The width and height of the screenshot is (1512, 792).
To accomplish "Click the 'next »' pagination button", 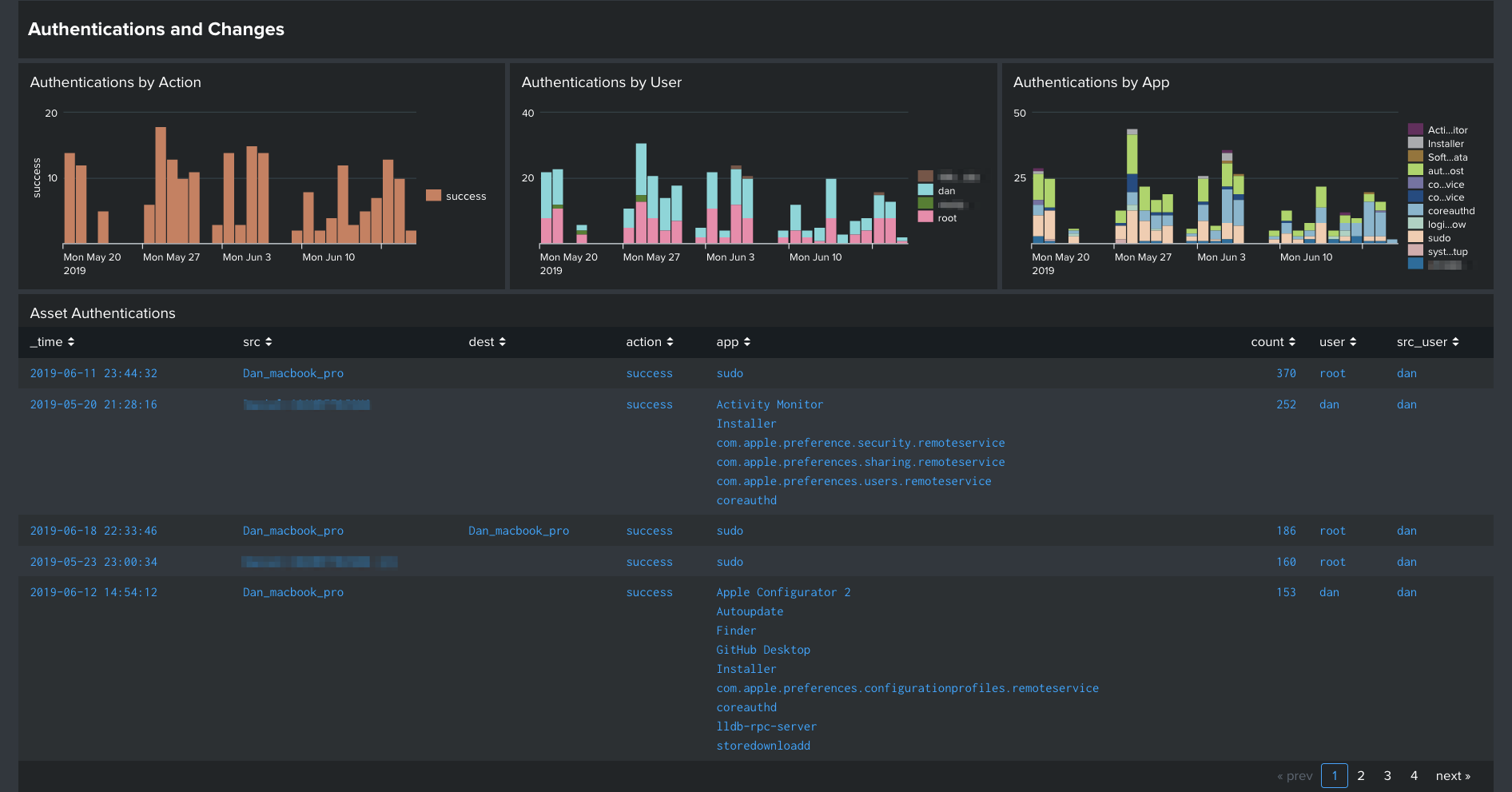I will [1453, 776].
